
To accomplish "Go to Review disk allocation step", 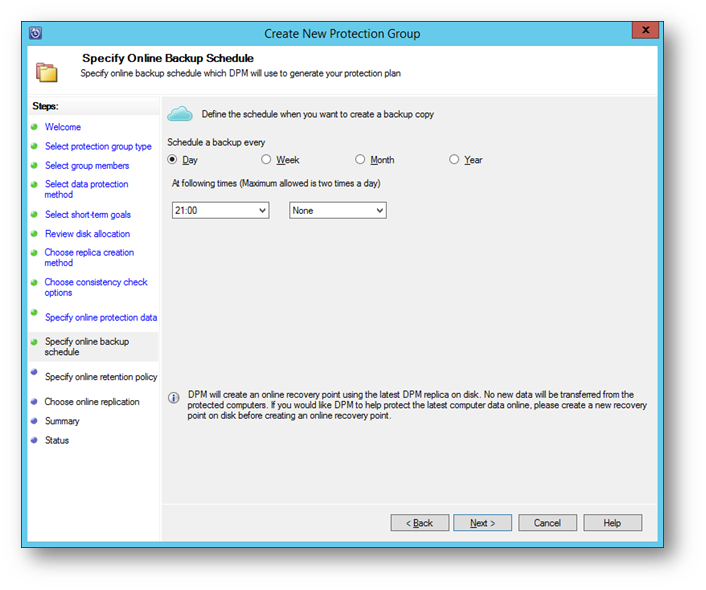I will click(87, 234).
